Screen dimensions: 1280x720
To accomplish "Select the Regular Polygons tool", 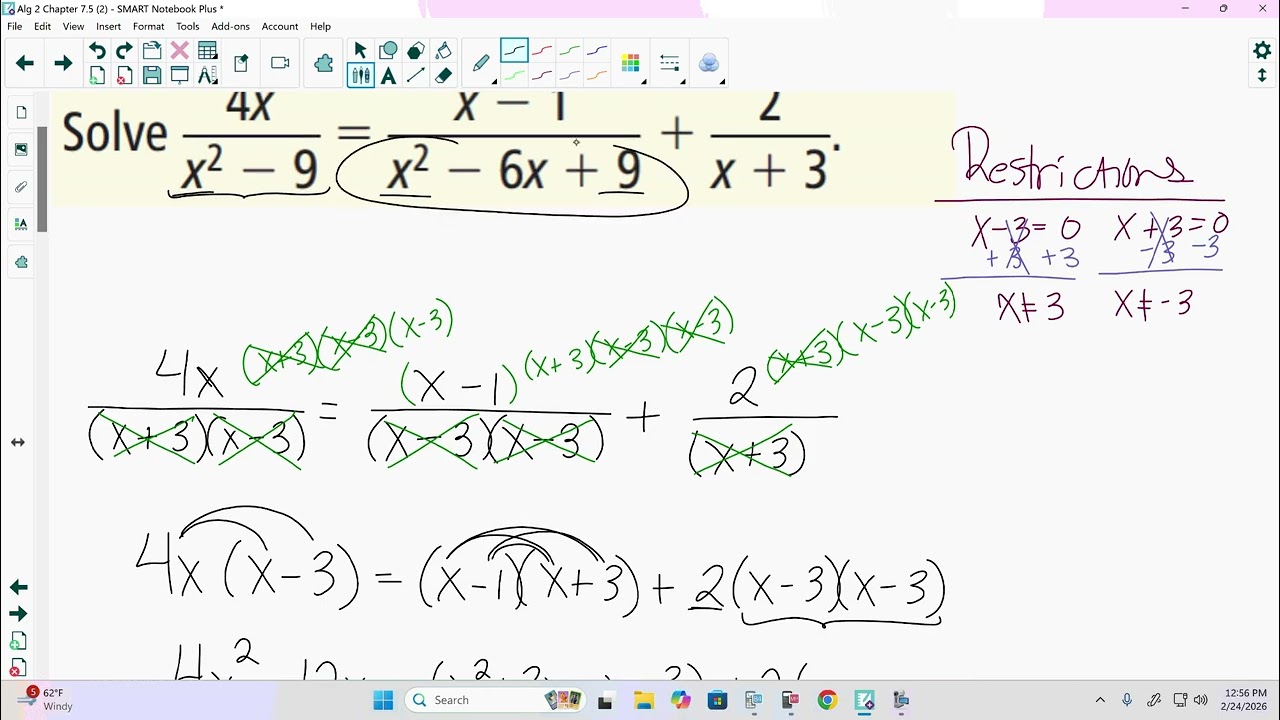I will (416, 51).
